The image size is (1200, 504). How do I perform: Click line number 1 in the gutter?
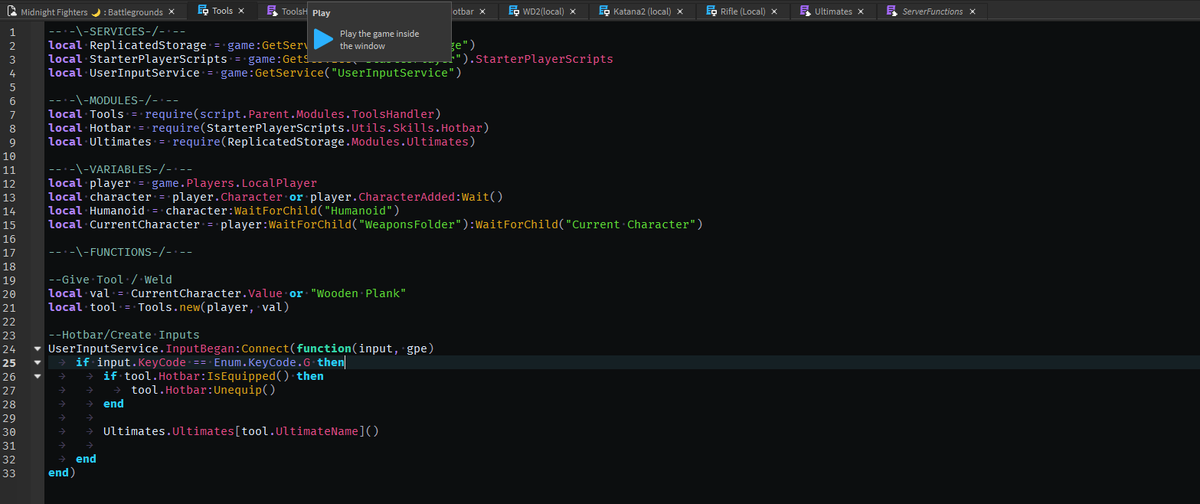tap(12, 33)
